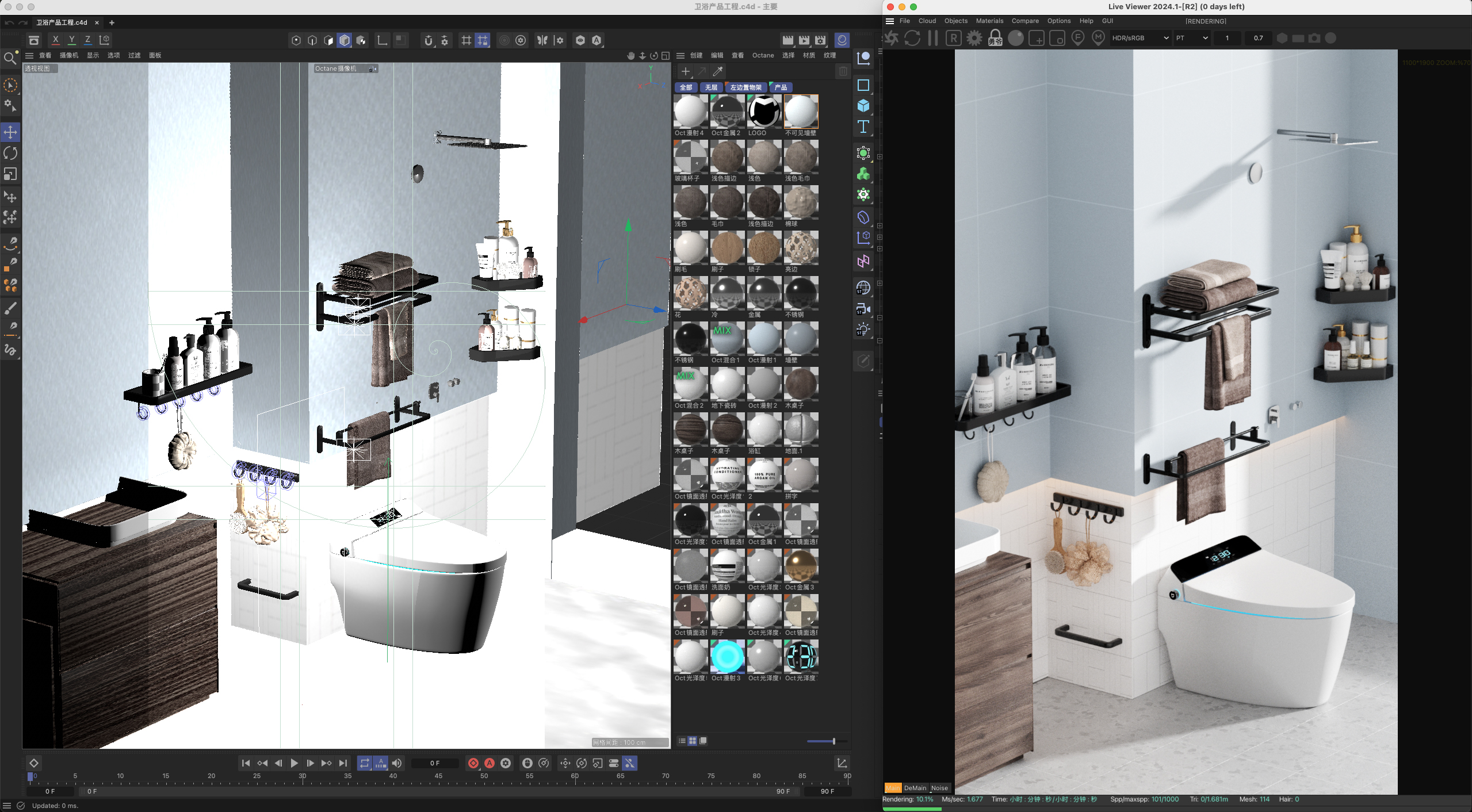Toggle X axis lock
Viewport: 1472px width, 812px height.
[55, 40]
